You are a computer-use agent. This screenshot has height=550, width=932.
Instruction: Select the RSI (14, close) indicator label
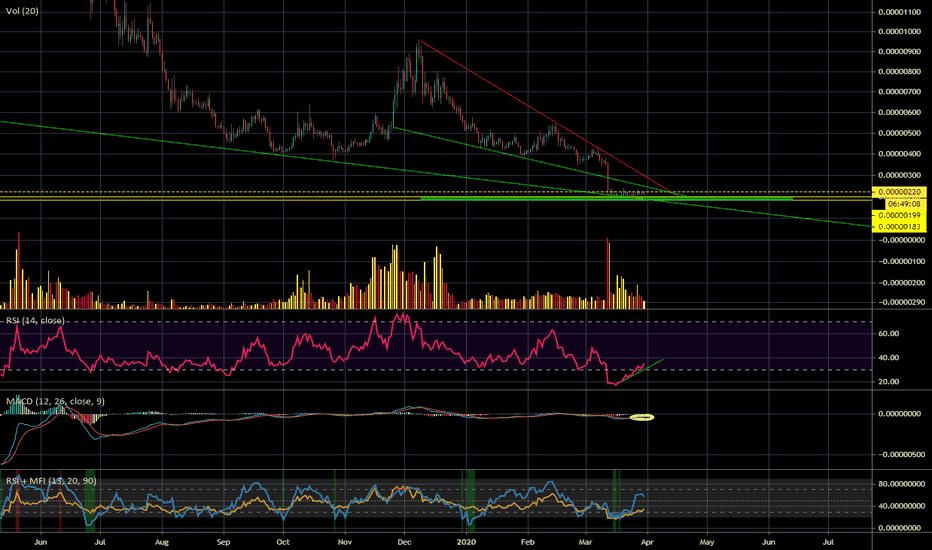click(x=35, y=320)
